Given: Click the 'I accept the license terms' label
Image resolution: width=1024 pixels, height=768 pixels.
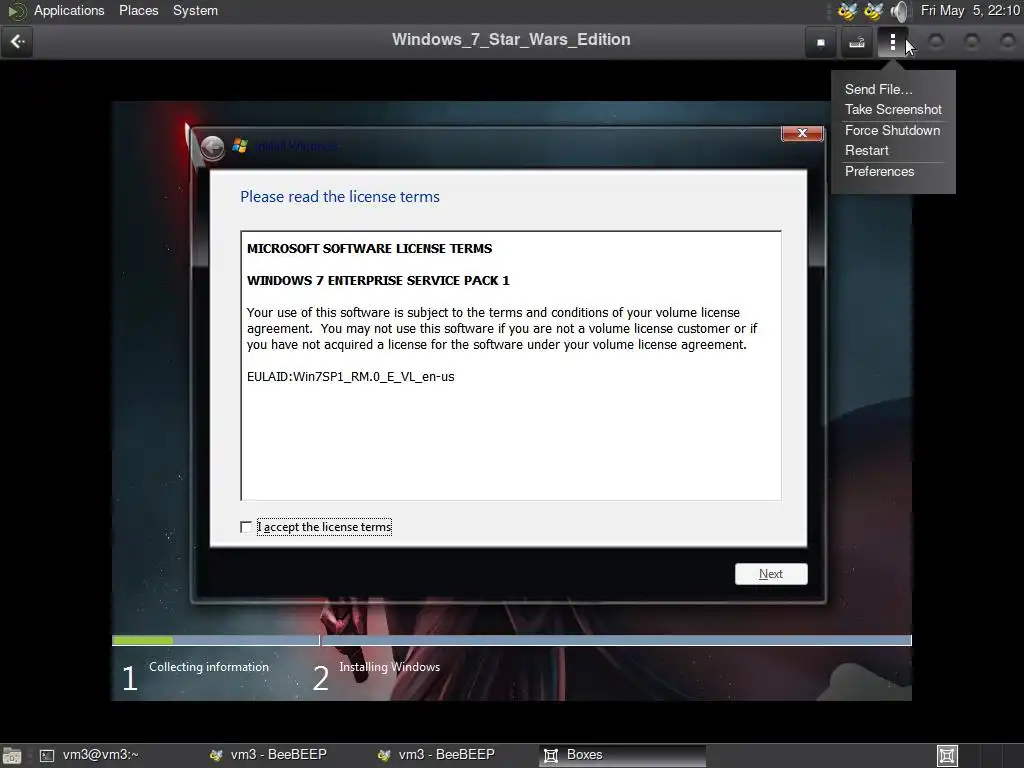Looking at the screenshot, I should point(325,527).
